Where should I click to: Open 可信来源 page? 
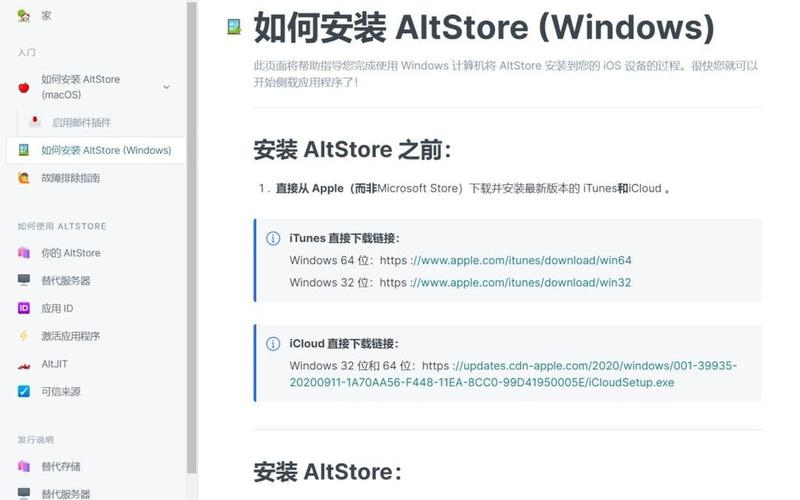[x=61, y=392]
